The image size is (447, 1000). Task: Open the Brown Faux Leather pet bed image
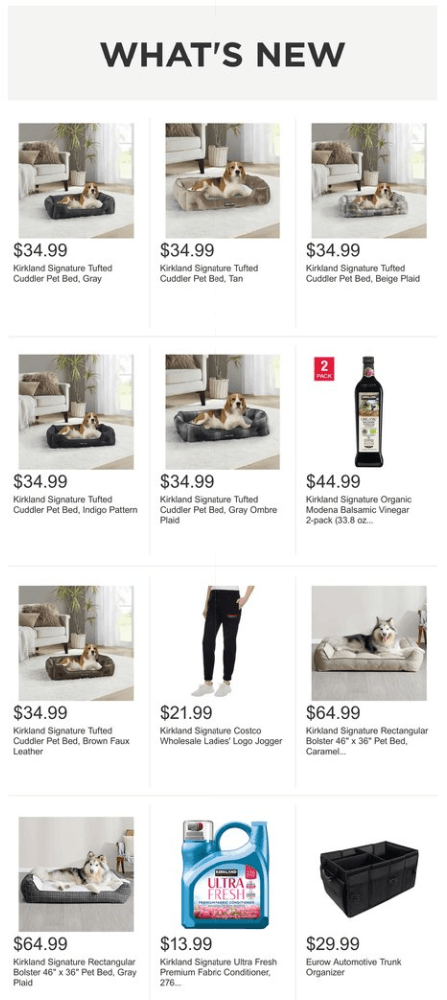coord(76,643)
